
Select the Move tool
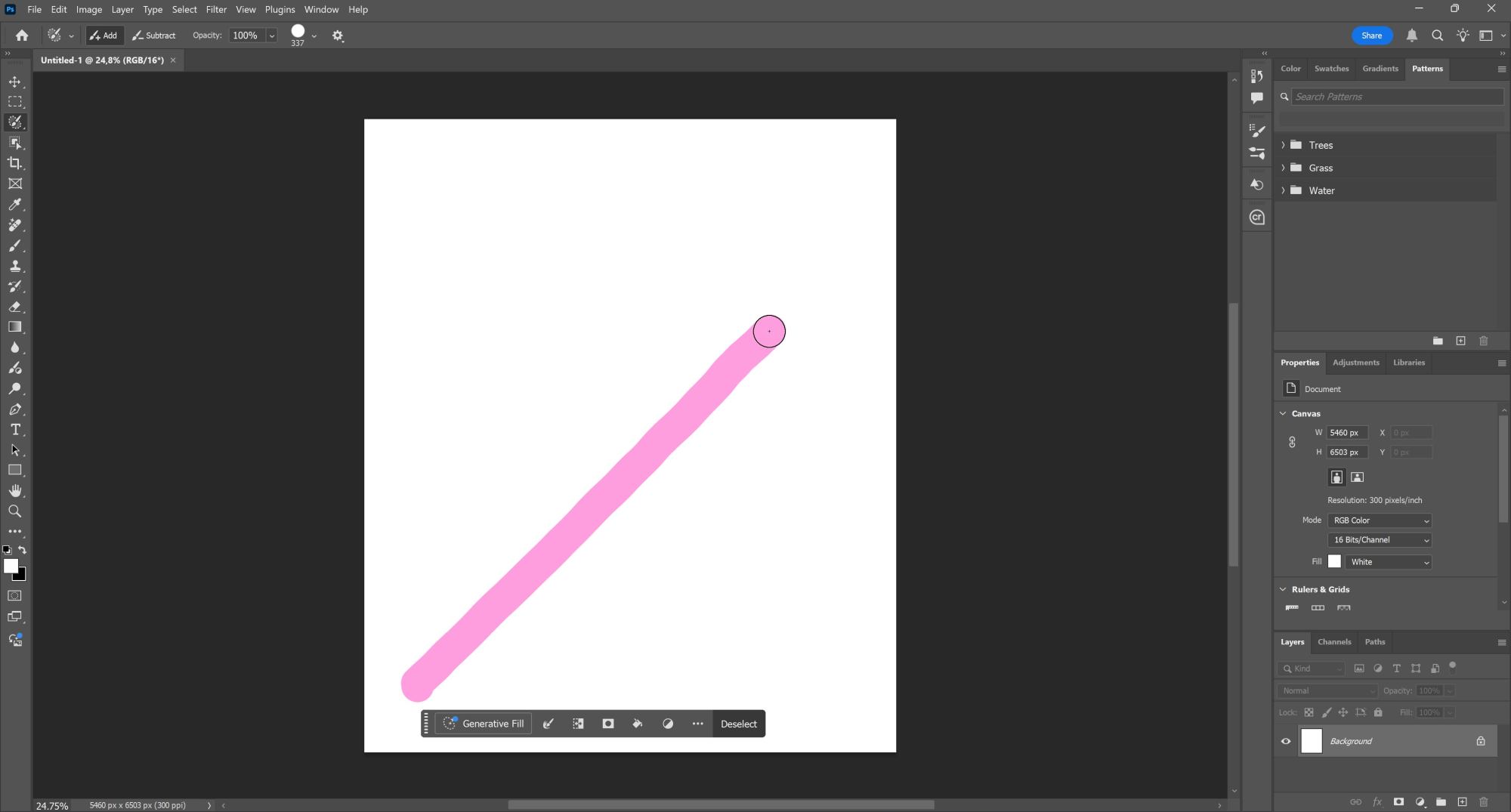(15, 82)
